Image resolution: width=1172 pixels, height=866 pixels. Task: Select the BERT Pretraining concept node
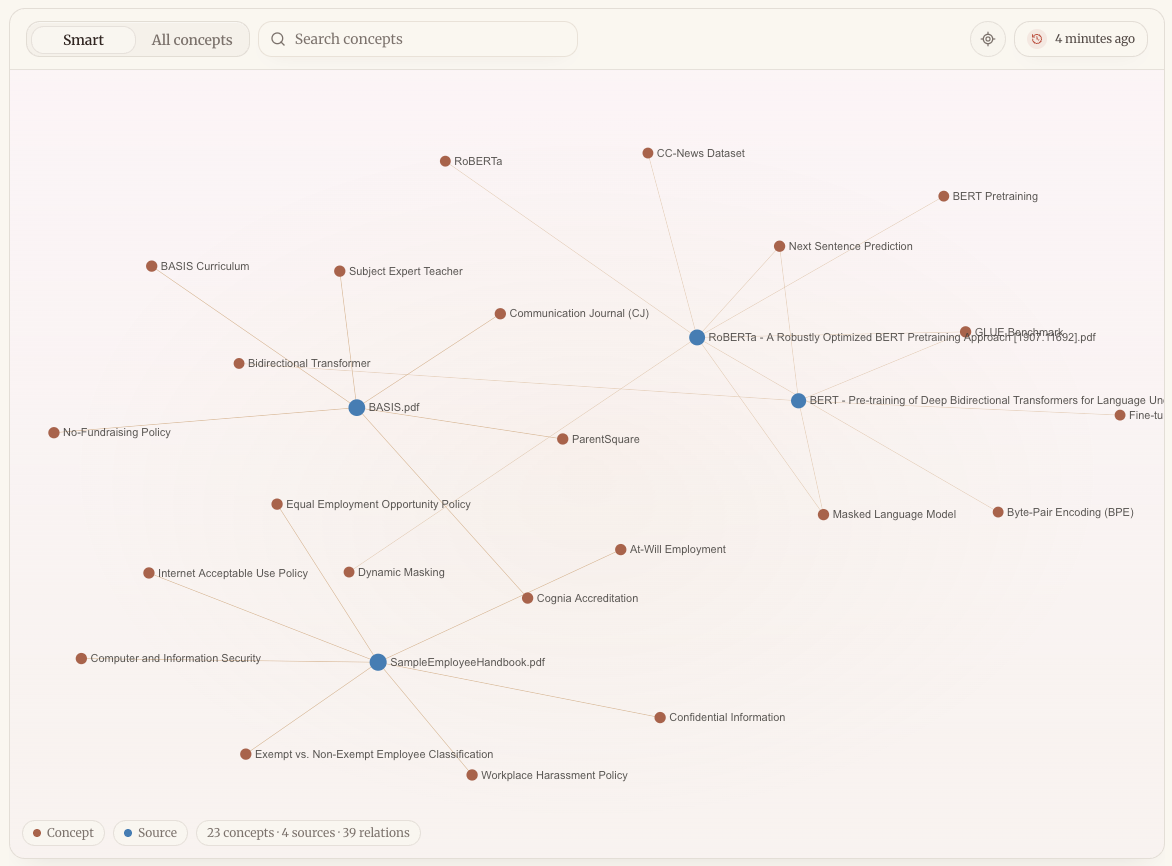[x=943, y=197]
